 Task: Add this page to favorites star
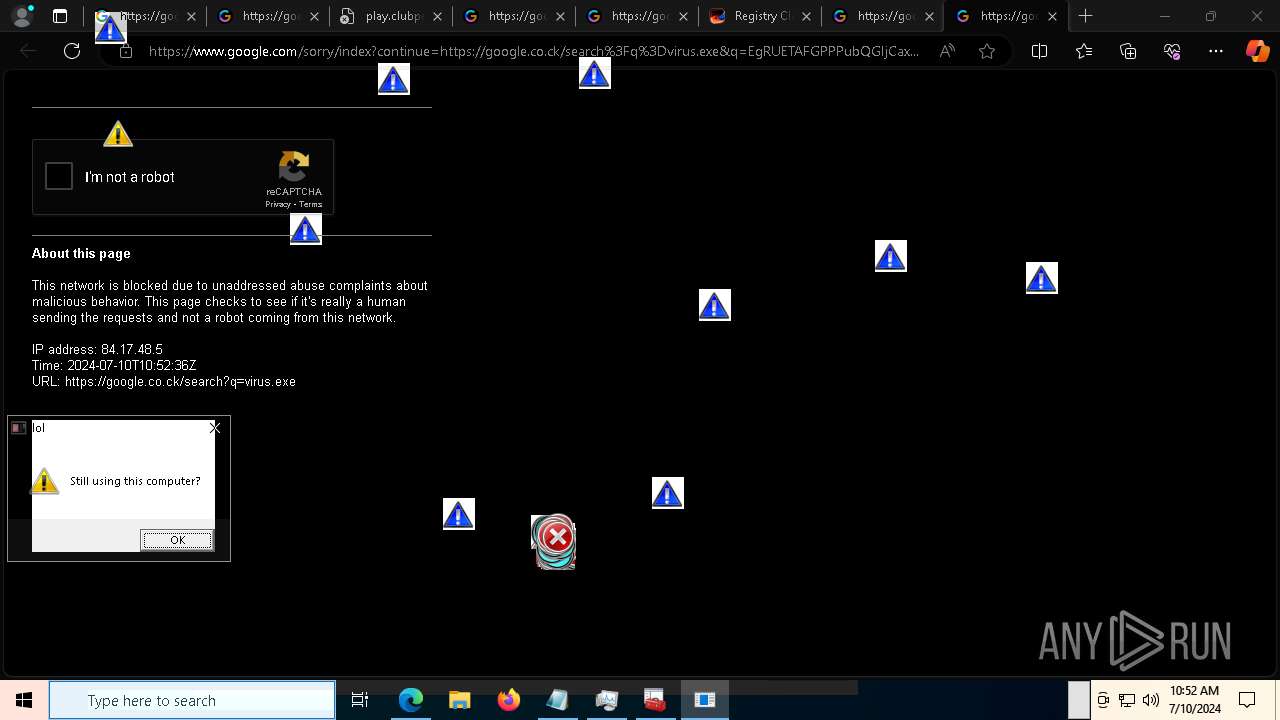tap(987, 51)
